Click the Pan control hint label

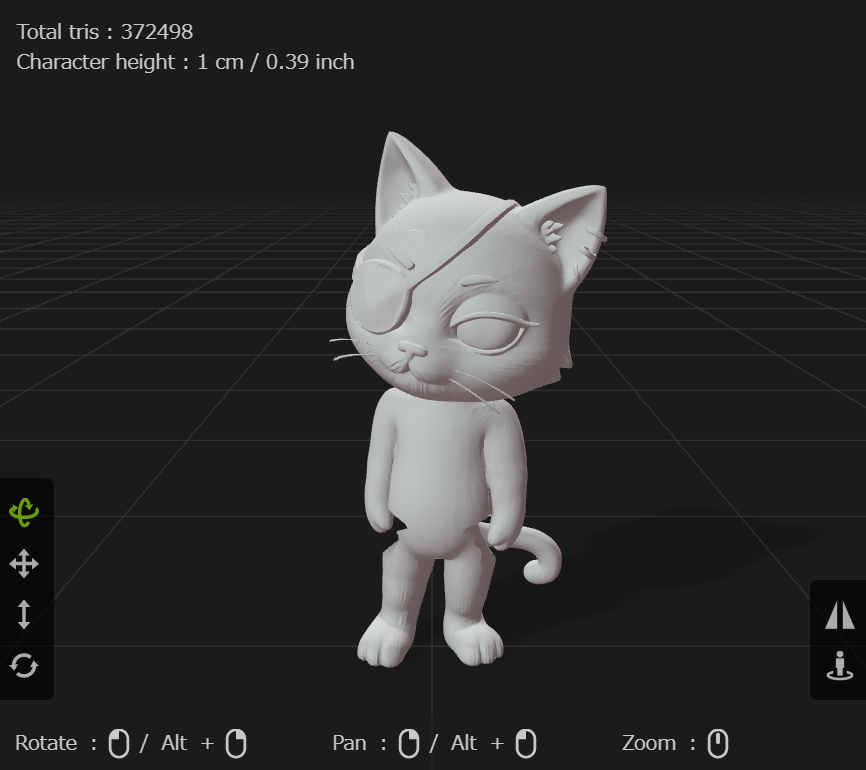pyautogui.click(x=350, y=743)
